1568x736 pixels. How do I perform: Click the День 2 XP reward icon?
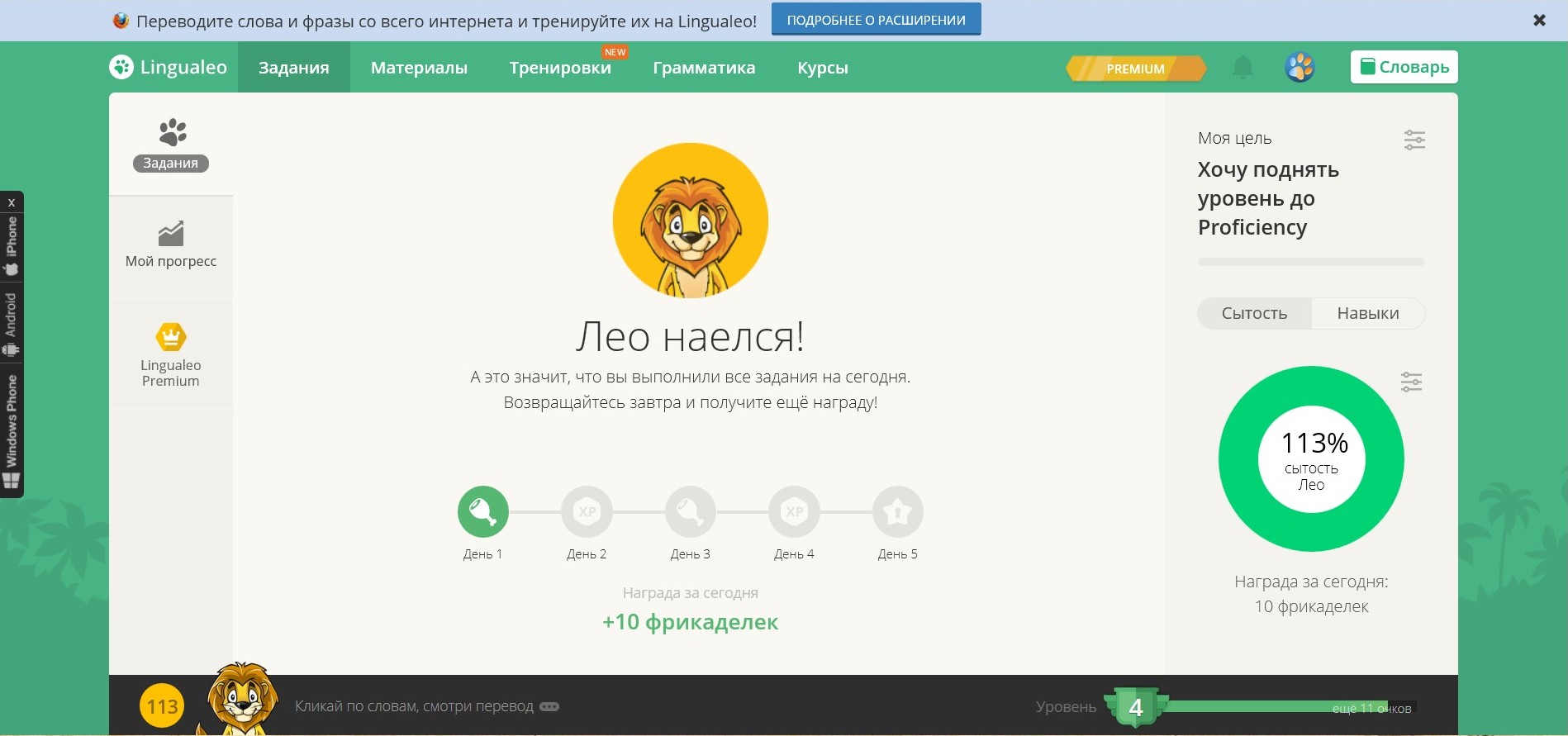point(587,512)
